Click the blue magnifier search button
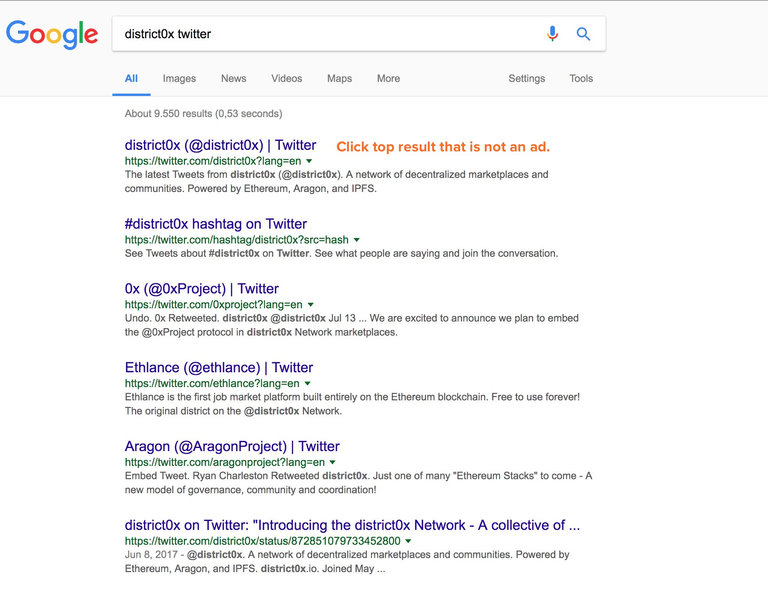 pyautogui.click(x=583, y=34)
